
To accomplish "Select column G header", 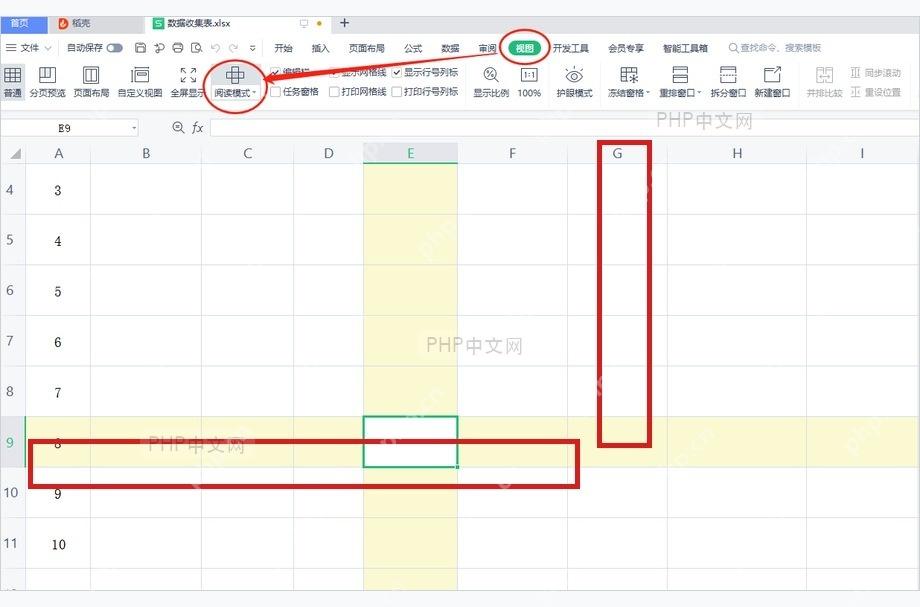I will tap(617, 154).
